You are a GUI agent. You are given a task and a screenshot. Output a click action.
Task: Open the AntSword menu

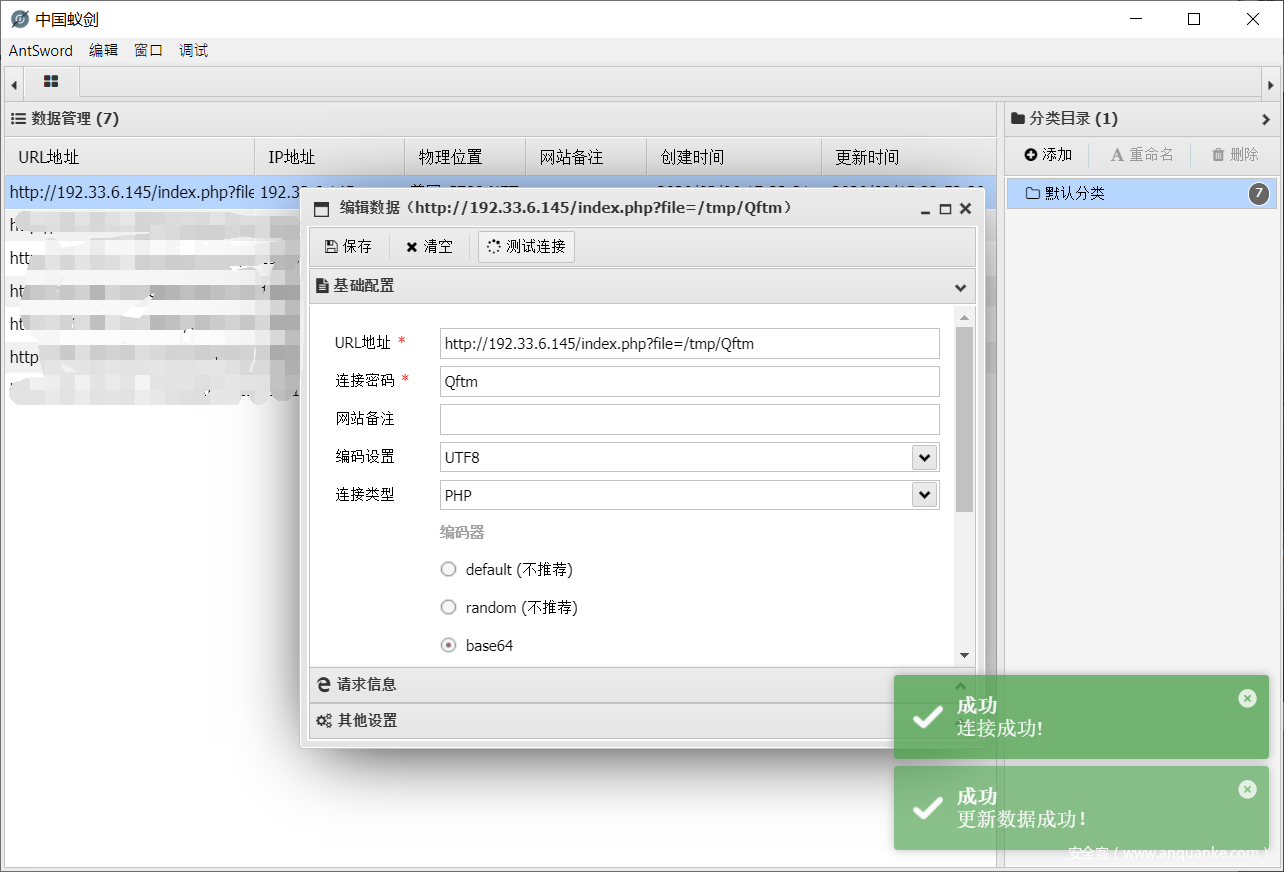[41, 51]
